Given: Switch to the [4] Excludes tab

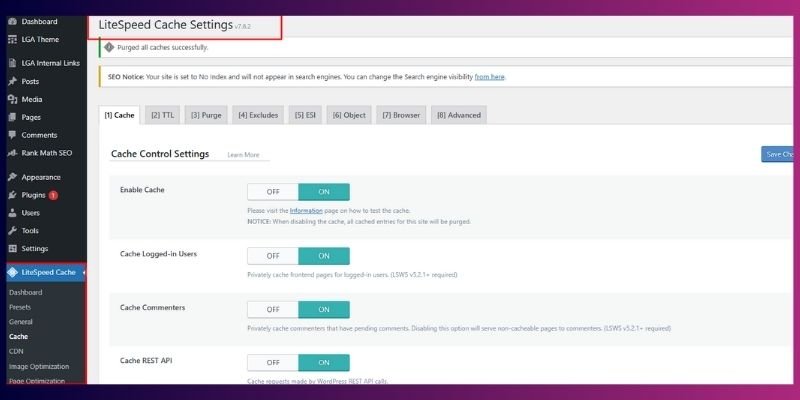Looking at the screenshot, I should tap(258, 115).
